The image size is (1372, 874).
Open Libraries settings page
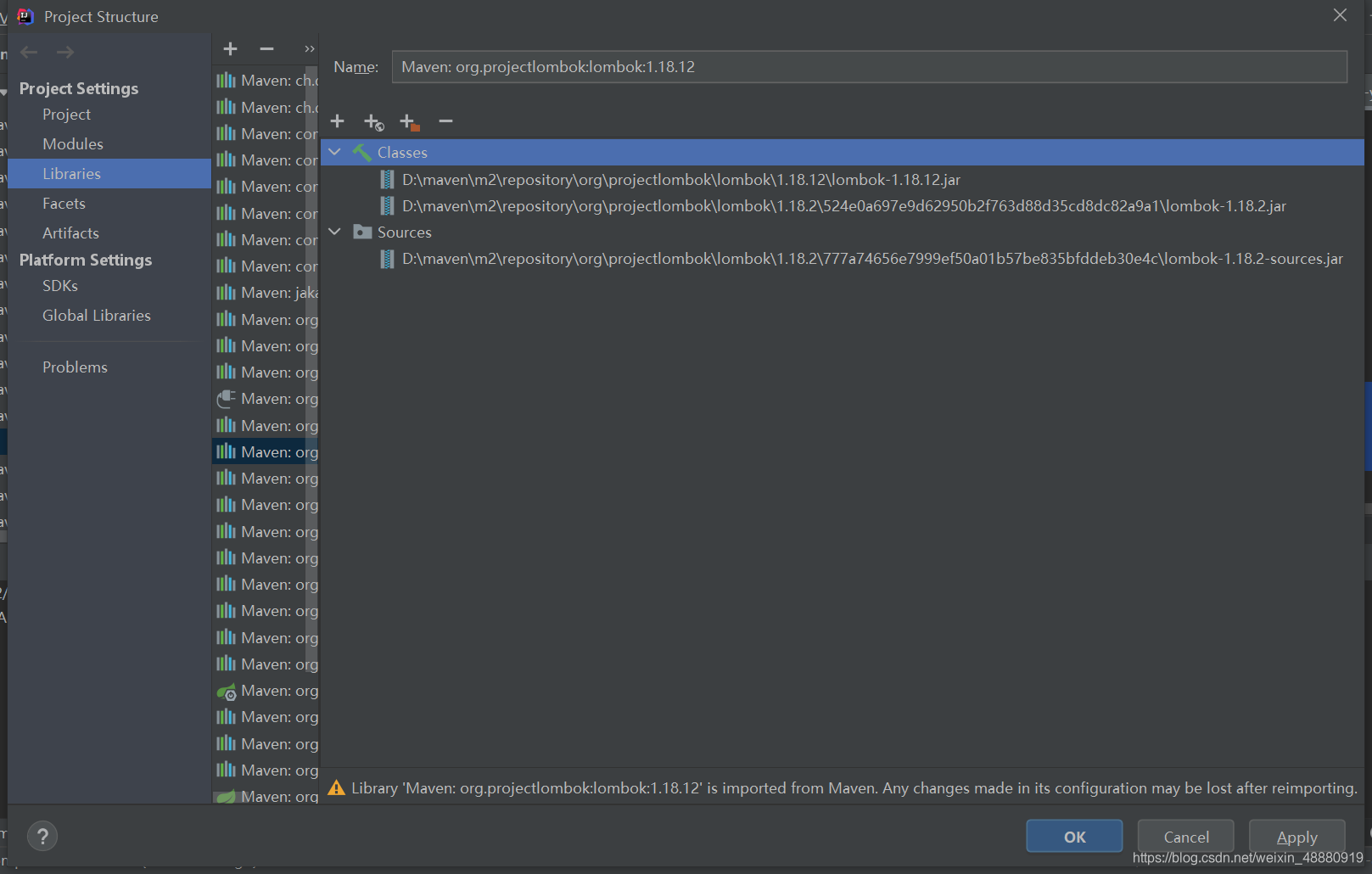109,173
